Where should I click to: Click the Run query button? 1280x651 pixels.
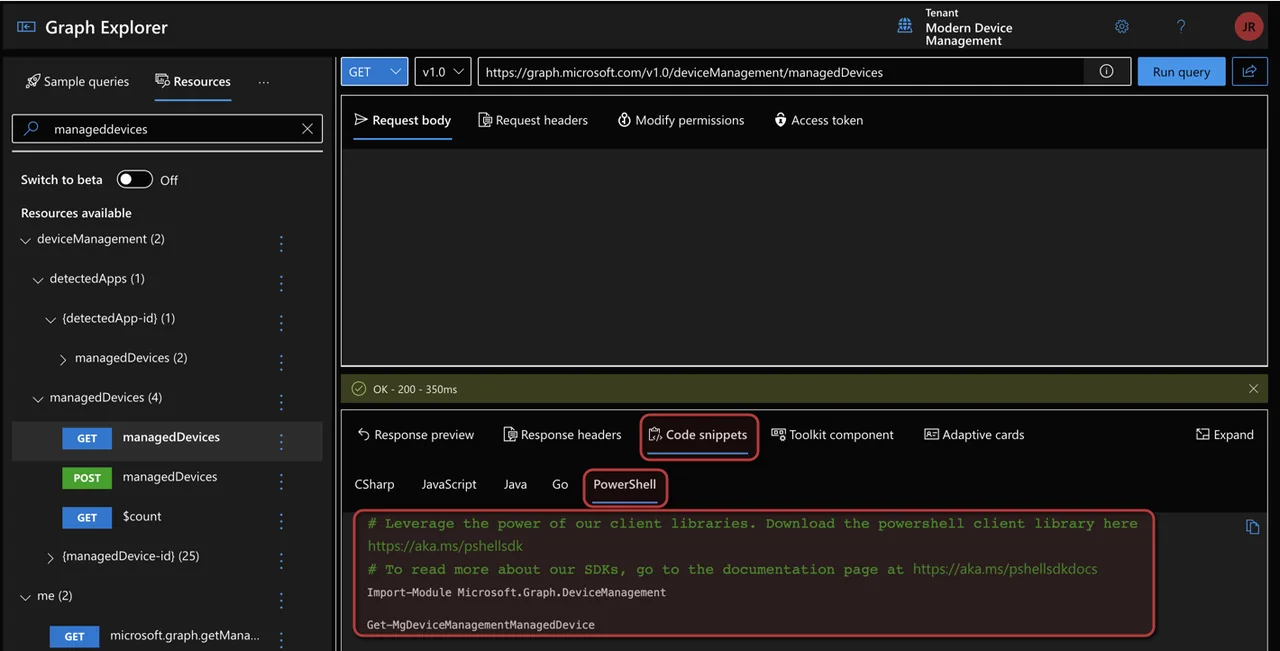(1181, 71)
